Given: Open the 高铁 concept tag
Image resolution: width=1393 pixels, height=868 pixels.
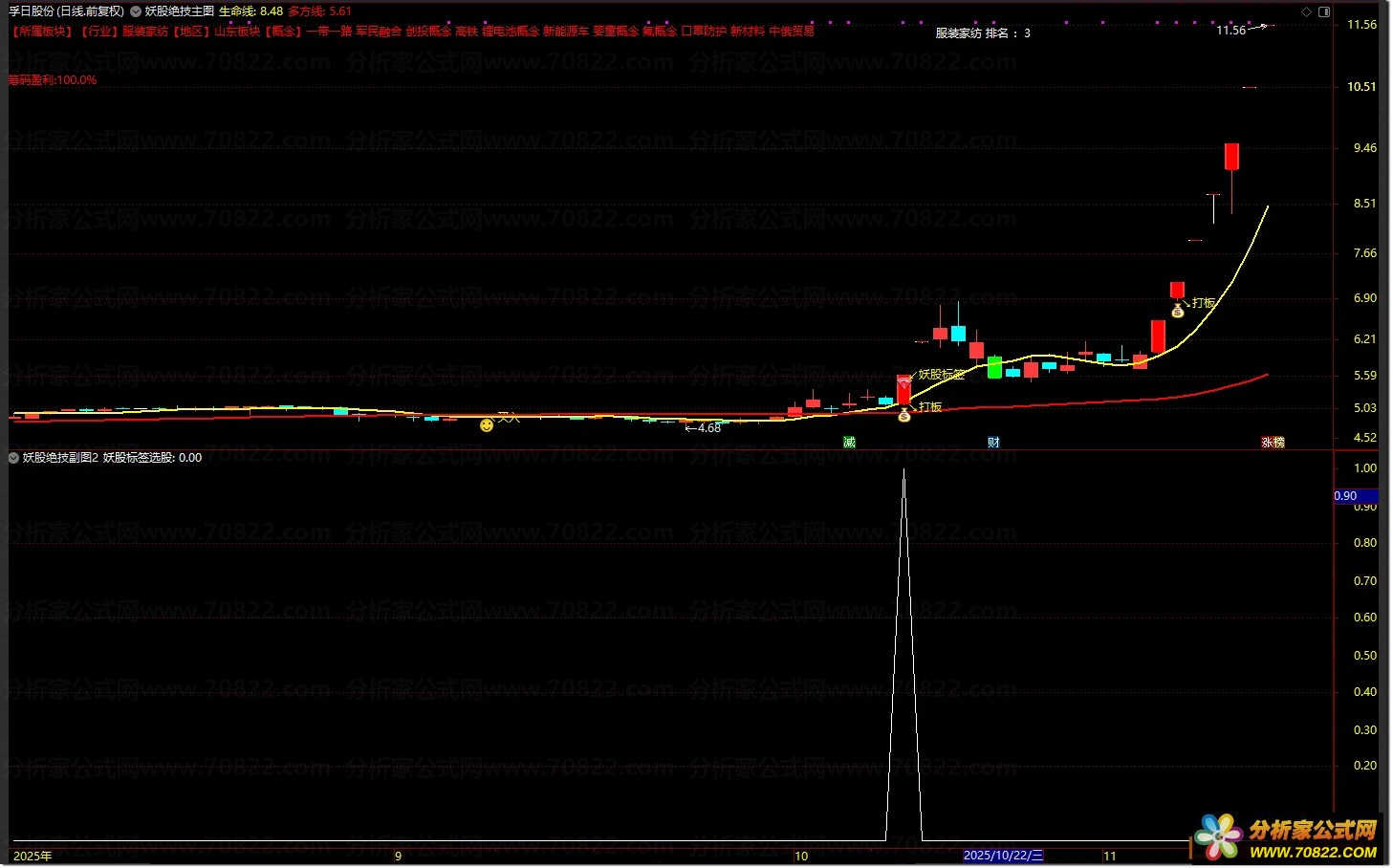Looking at the screenshot, I should [x=467, y=32].
